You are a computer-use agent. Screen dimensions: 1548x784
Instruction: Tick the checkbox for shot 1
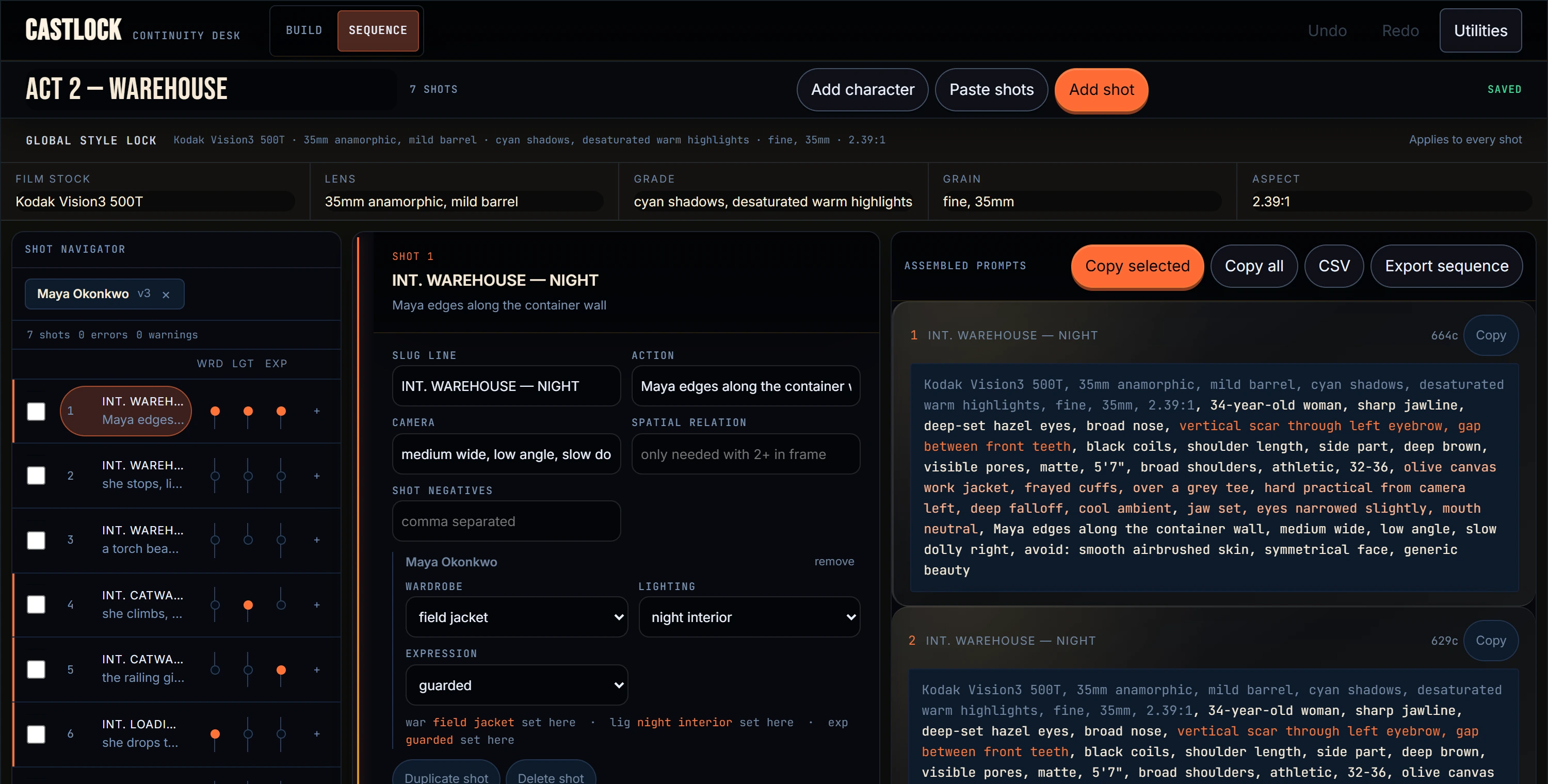pos(36,412)
